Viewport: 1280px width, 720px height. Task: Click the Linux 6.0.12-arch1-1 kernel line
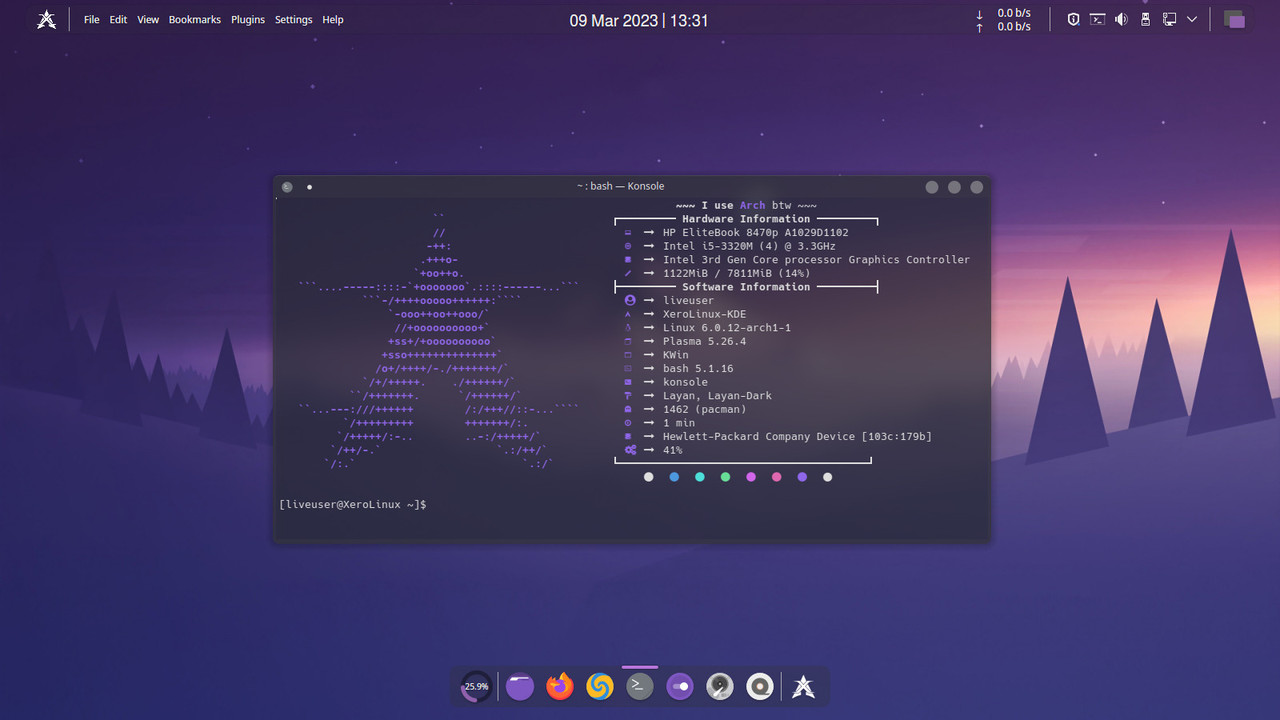(727, 328)
